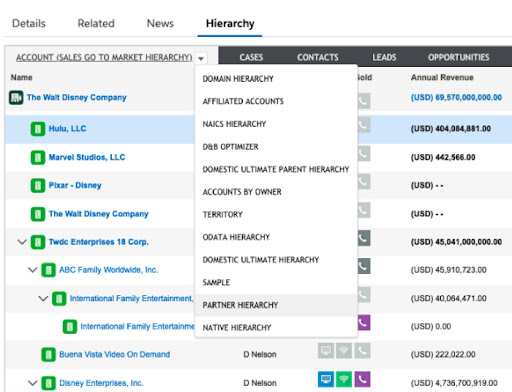Click the green account icon beside Marvel Studios, LLC
512x392 pixels.
coord(38,157)
